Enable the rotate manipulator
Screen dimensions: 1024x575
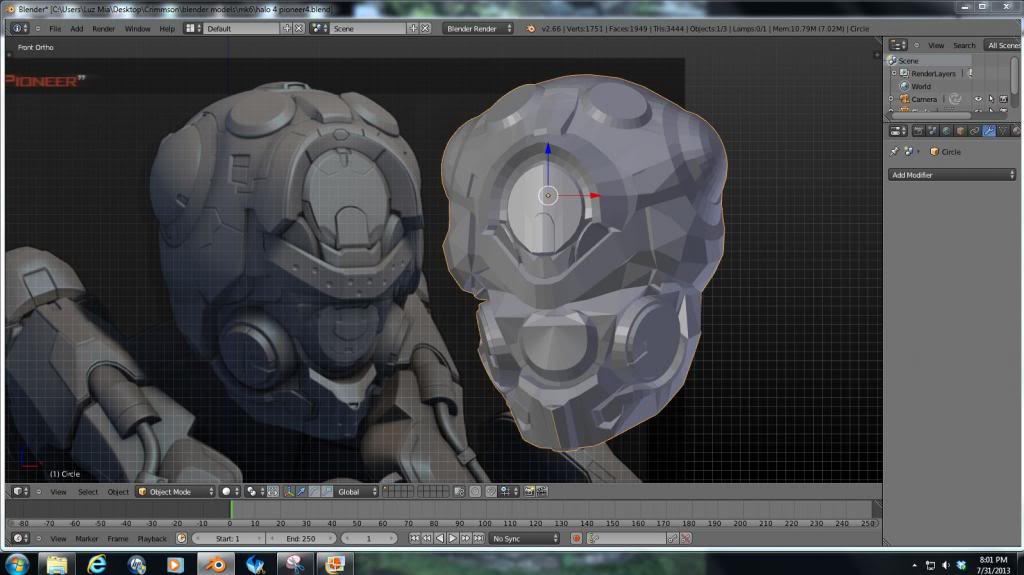click(x=314, y=491)
